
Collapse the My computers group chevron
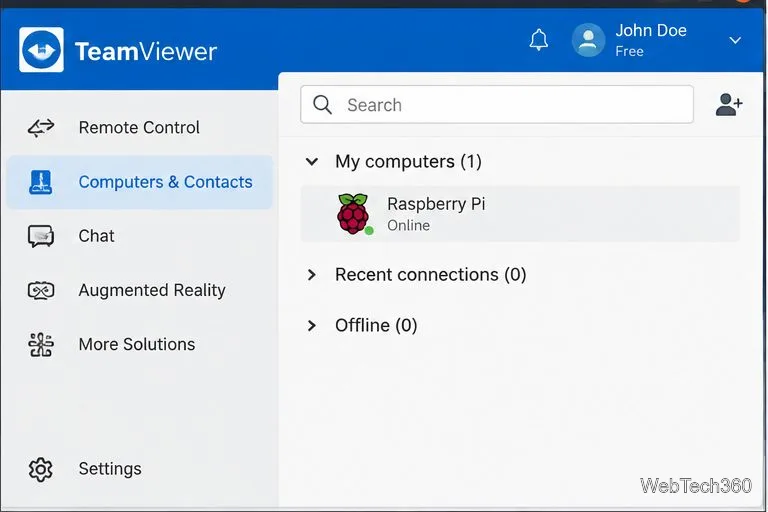click(312, 161)
